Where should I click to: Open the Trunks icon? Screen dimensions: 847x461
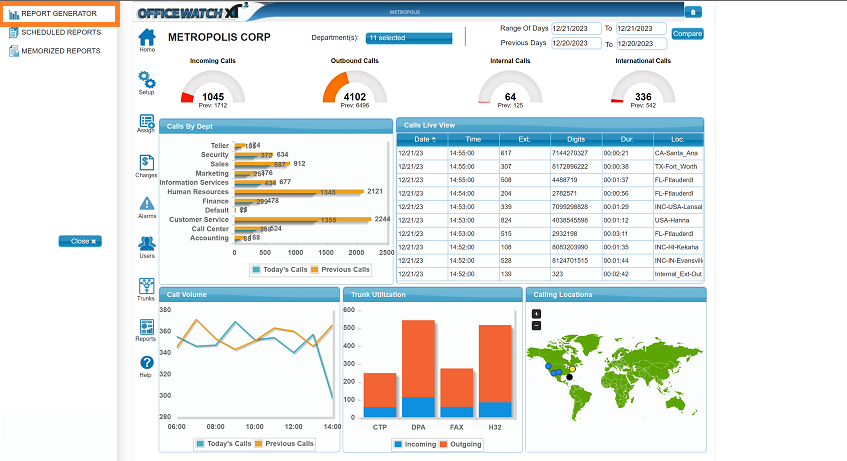(x=146, y=285)
